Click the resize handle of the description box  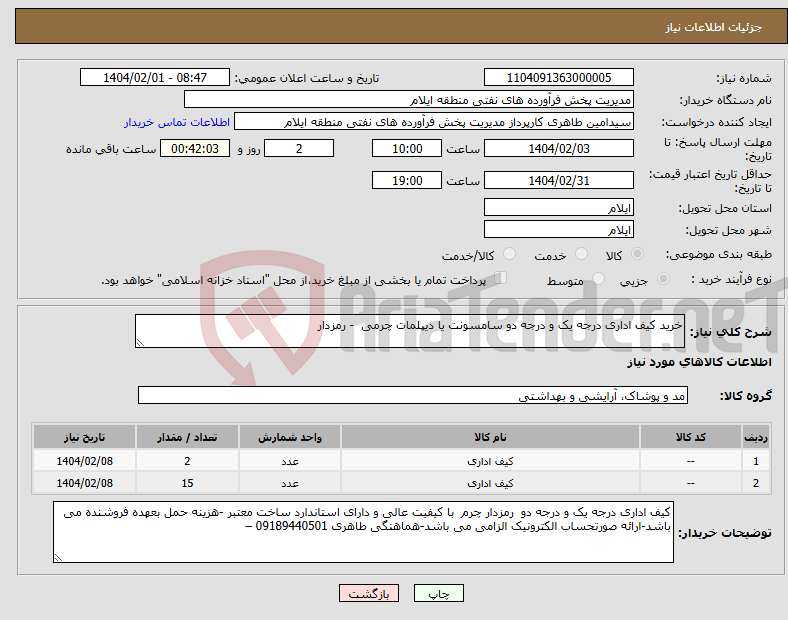[x=140, y=343]
